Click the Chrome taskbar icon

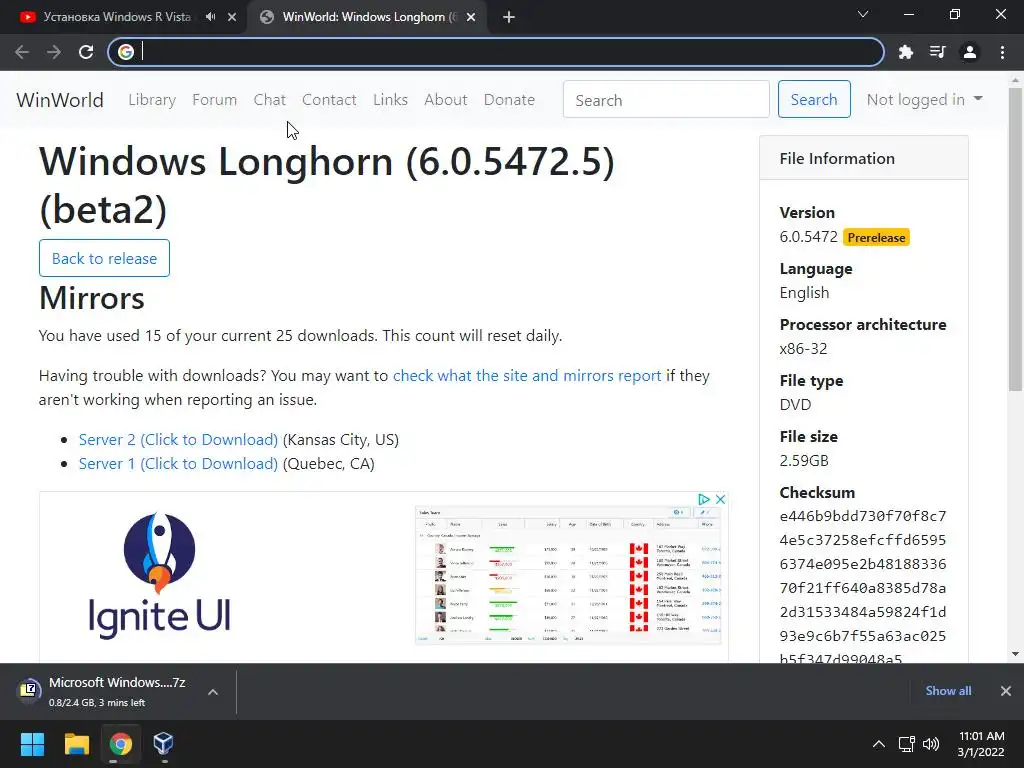(120, 744)
